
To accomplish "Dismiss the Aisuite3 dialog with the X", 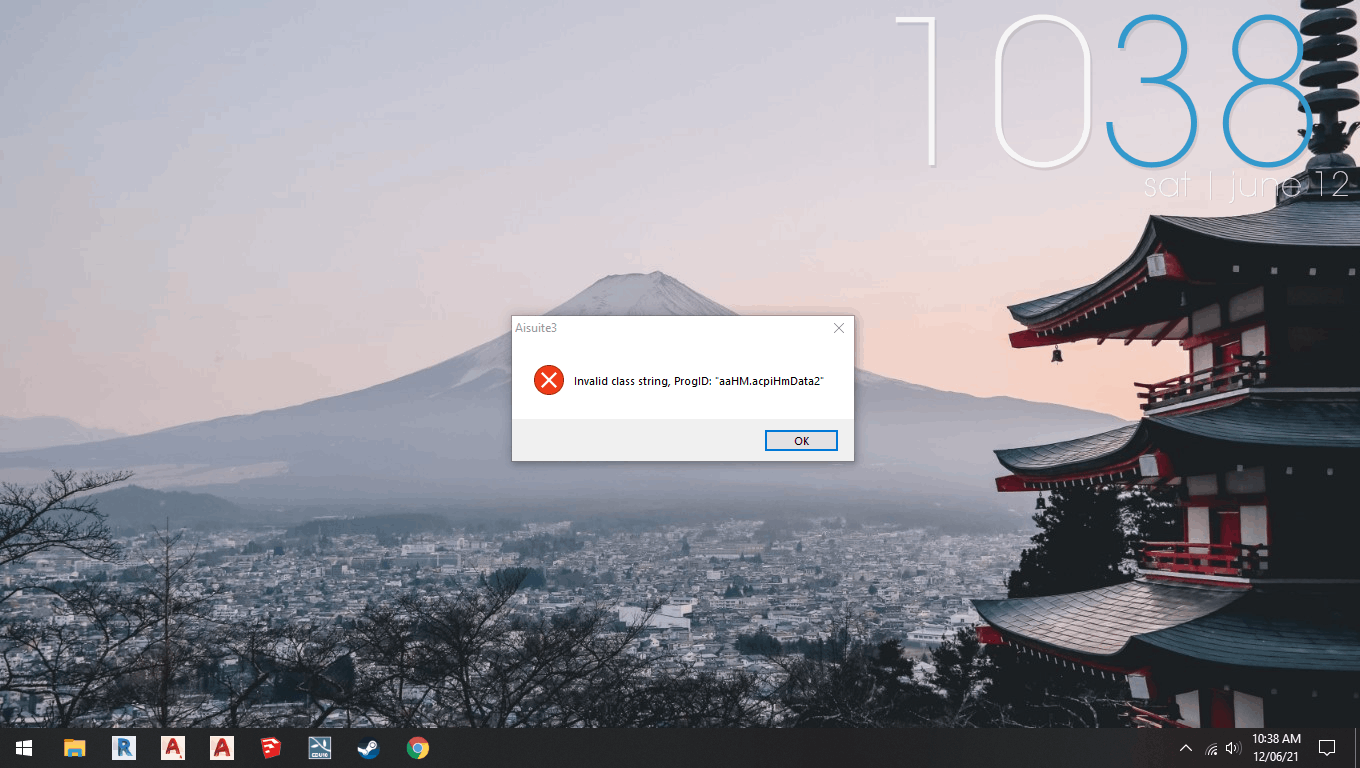I will click(838, 328).
